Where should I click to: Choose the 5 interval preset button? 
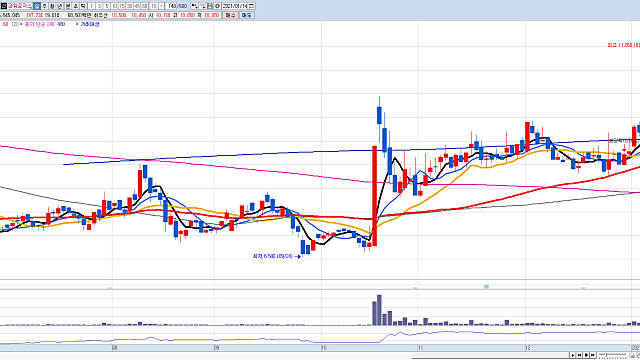(107, 6)
